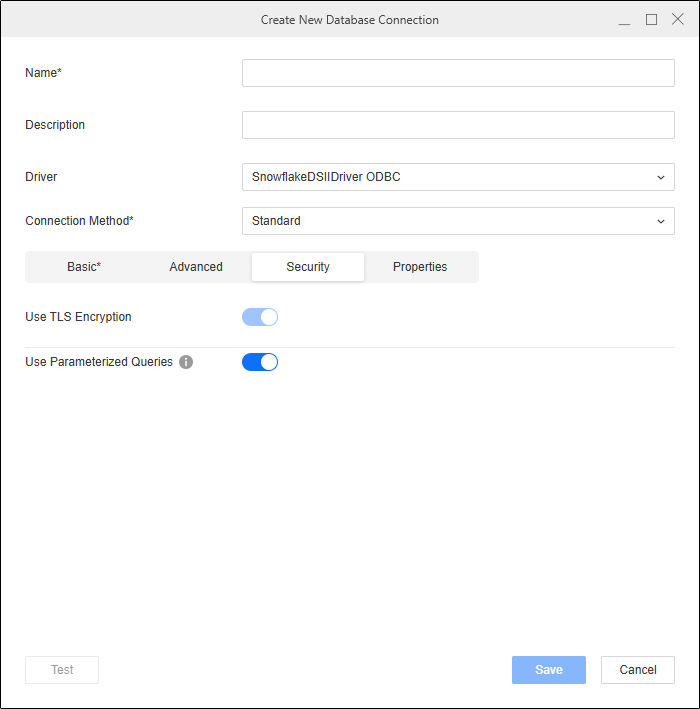Cancel the new database connection
The width and height of the screenshot is (700, 709).
[x=638, y=670]
